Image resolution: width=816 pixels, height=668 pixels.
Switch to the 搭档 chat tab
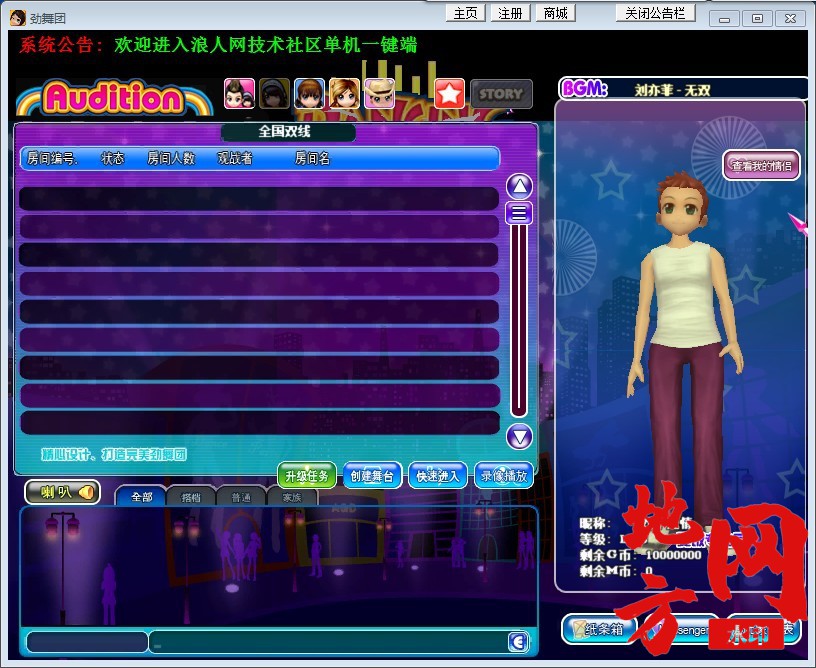pos(190,497)
